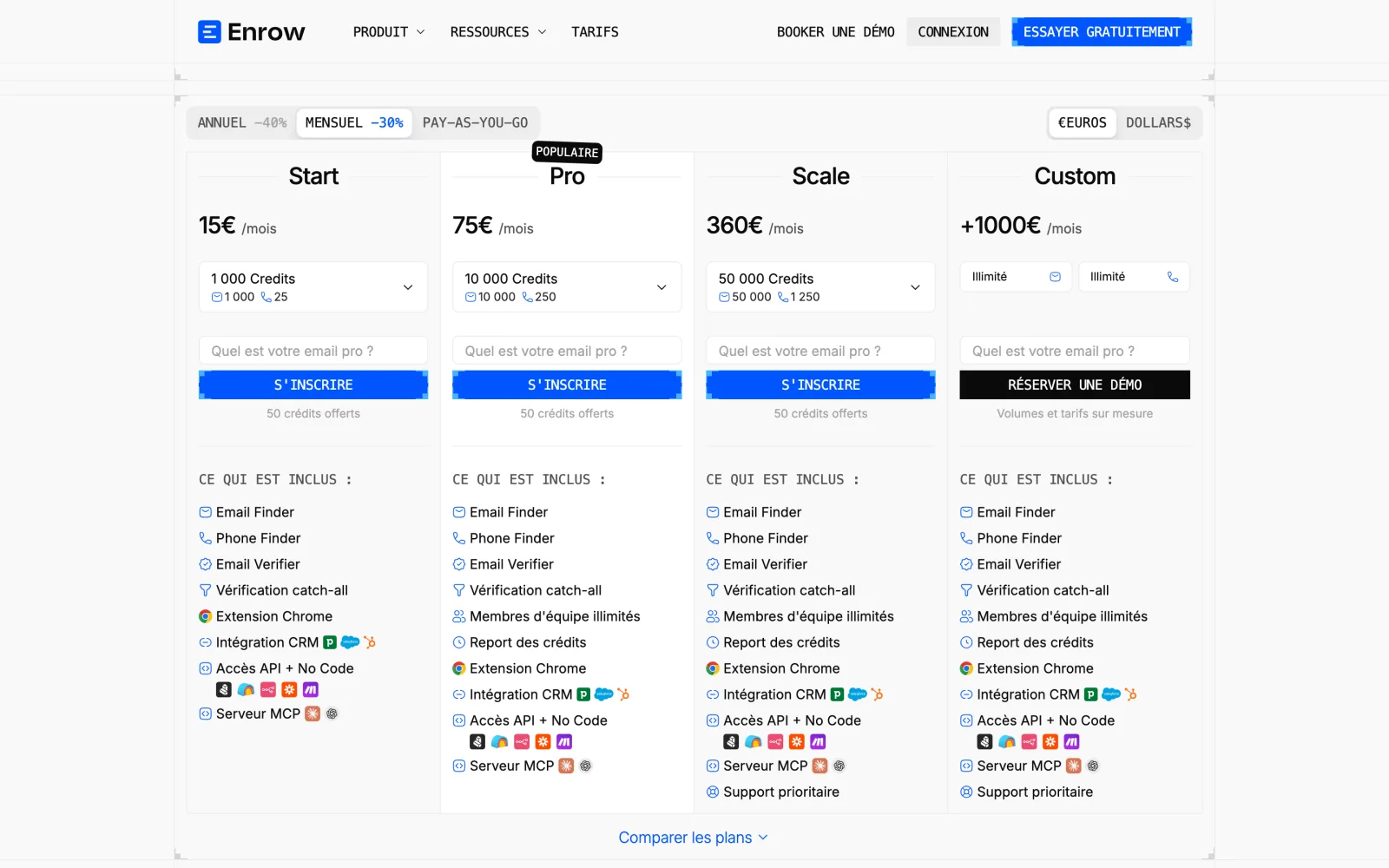Click the CONNEXION button
The width and height of the screenshot is (1389, 868).
tap(953, 32)
